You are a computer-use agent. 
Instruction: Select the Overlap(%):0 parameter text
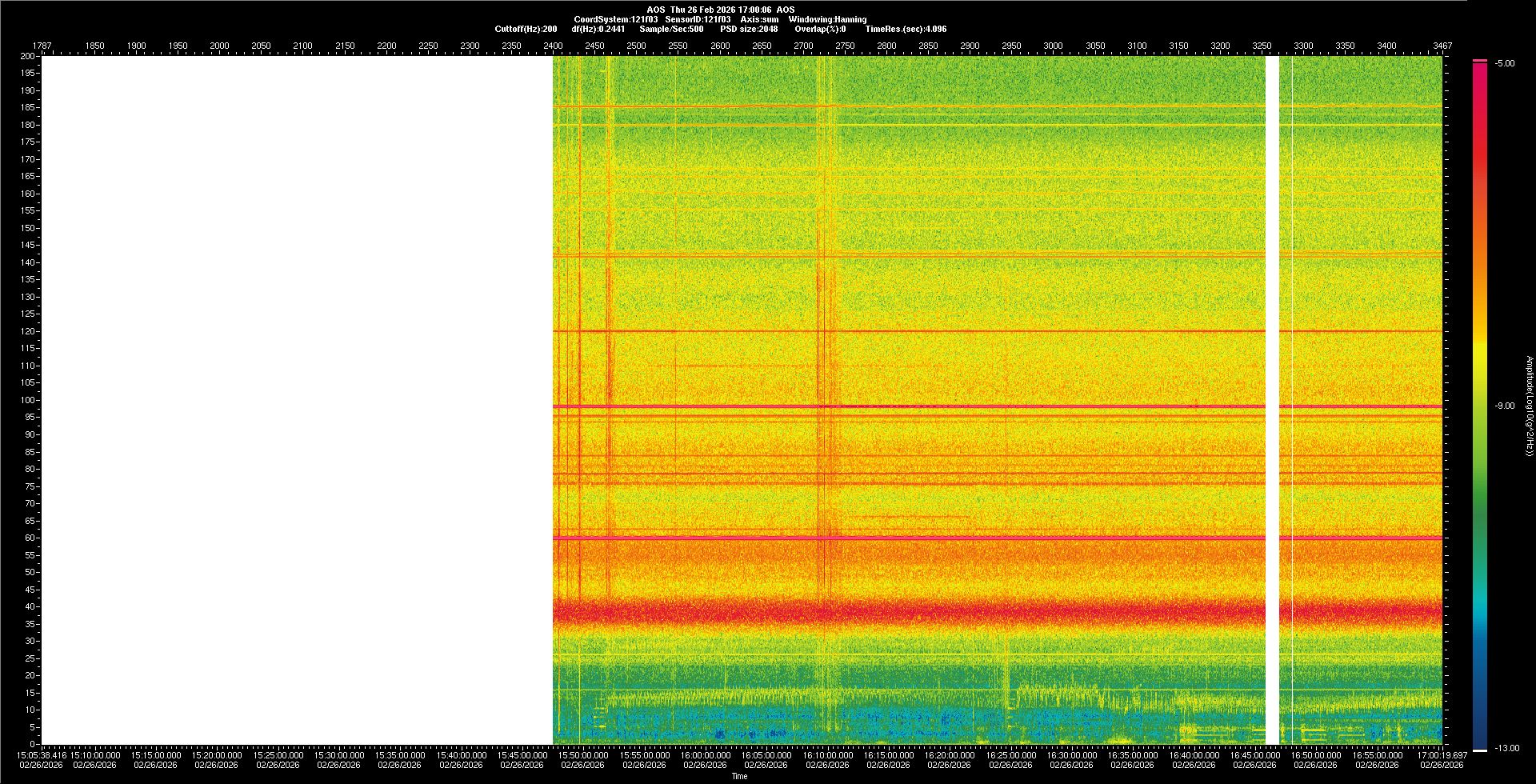click(820, 29)
